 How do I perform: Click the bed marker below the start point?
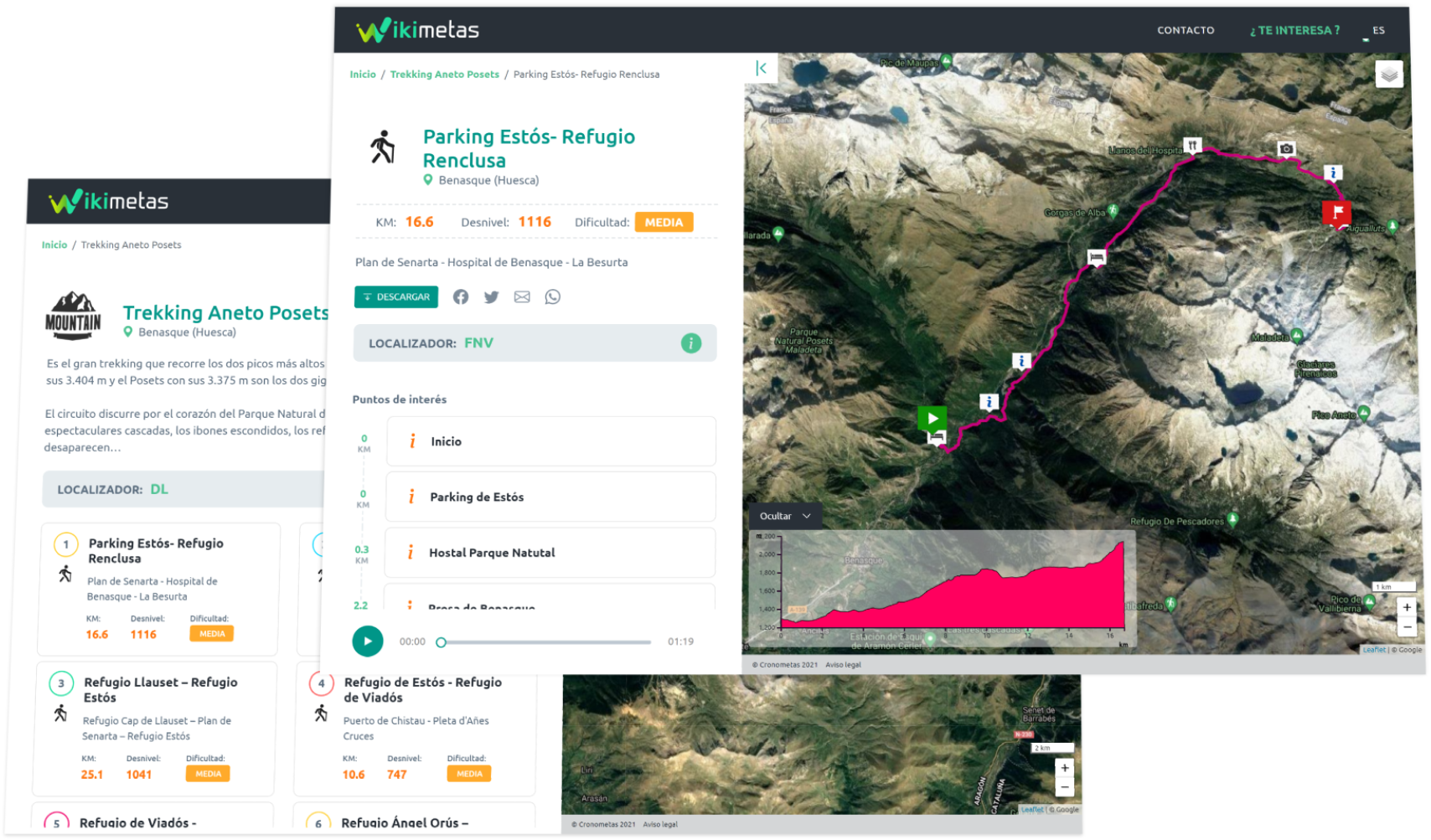click(x=936, y=437)
